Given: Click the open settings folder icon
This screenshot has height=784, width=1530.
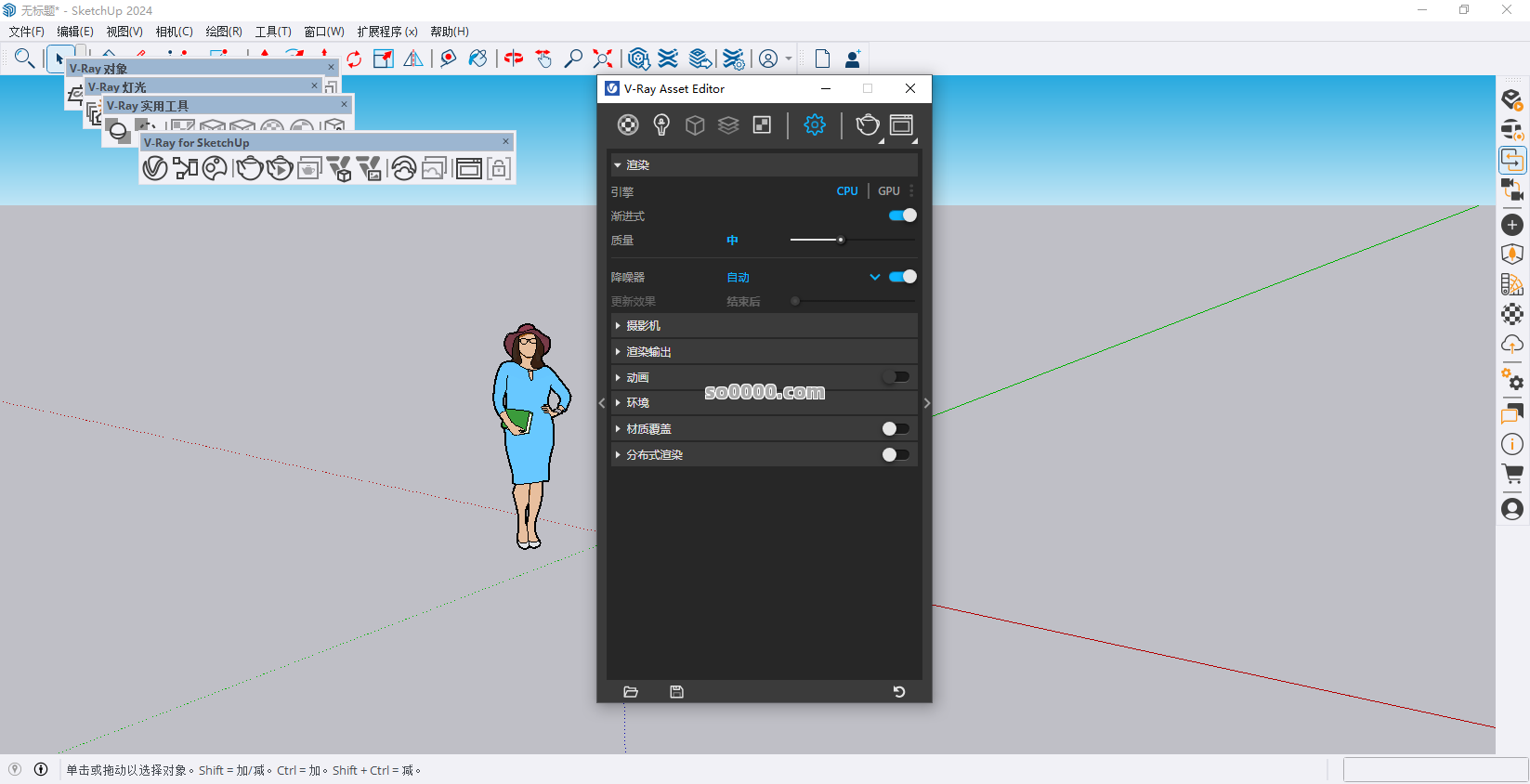Looking at the screenshot, I should point(631,692).
